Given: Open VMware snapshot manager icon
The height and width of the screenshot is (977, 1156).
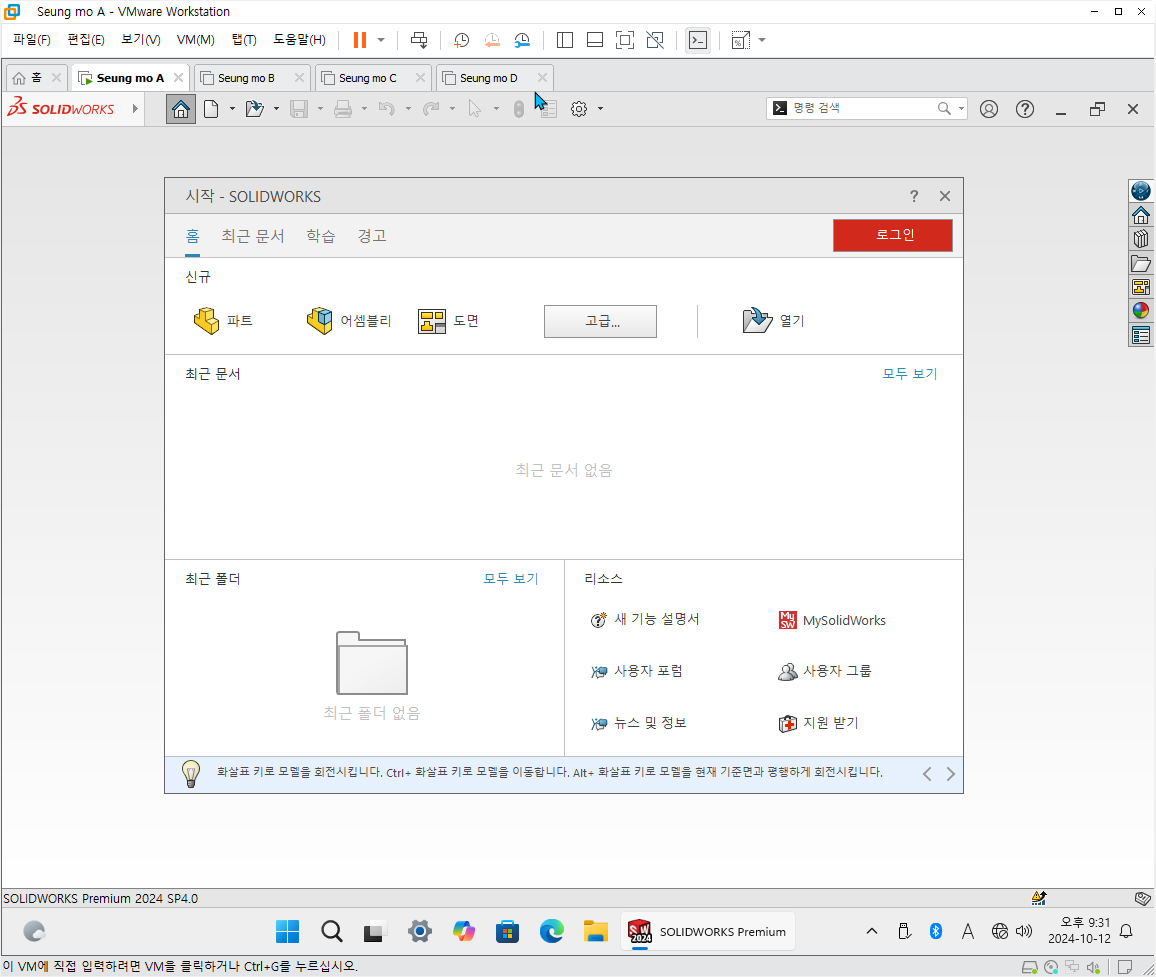Looking at the screenshot, I should [522, 40].
